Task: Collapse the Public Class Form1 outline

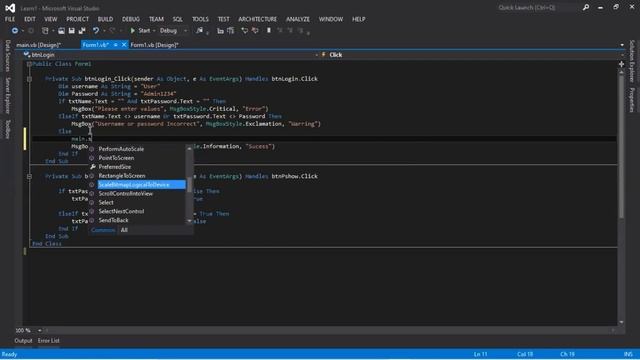Action: tap(29, 64)
